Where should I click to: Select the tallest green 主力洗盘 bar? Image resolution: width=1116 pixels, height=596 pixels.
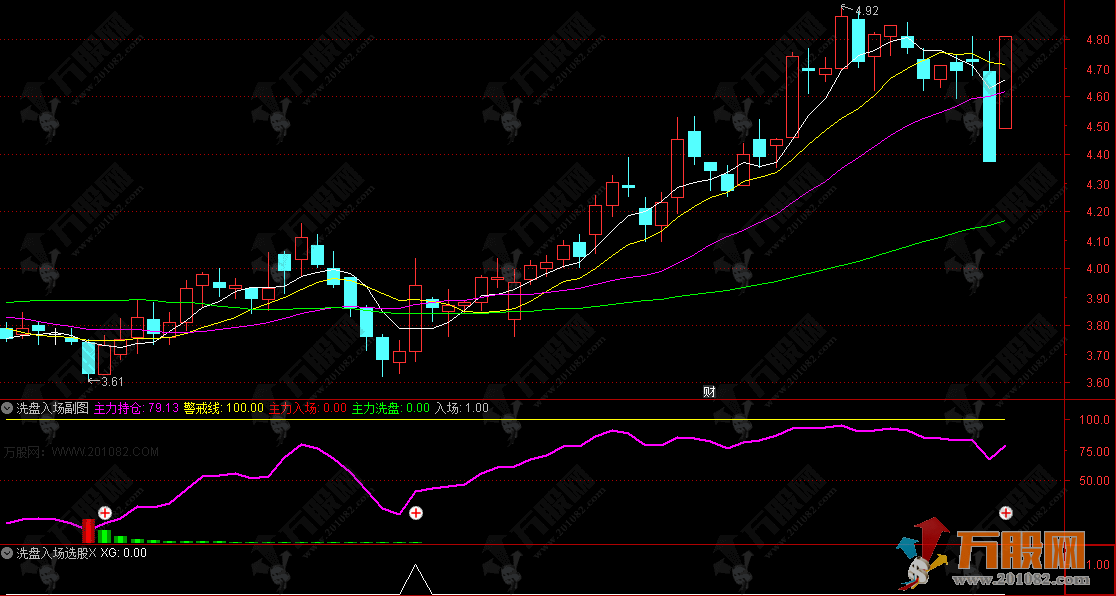point(104,536)
